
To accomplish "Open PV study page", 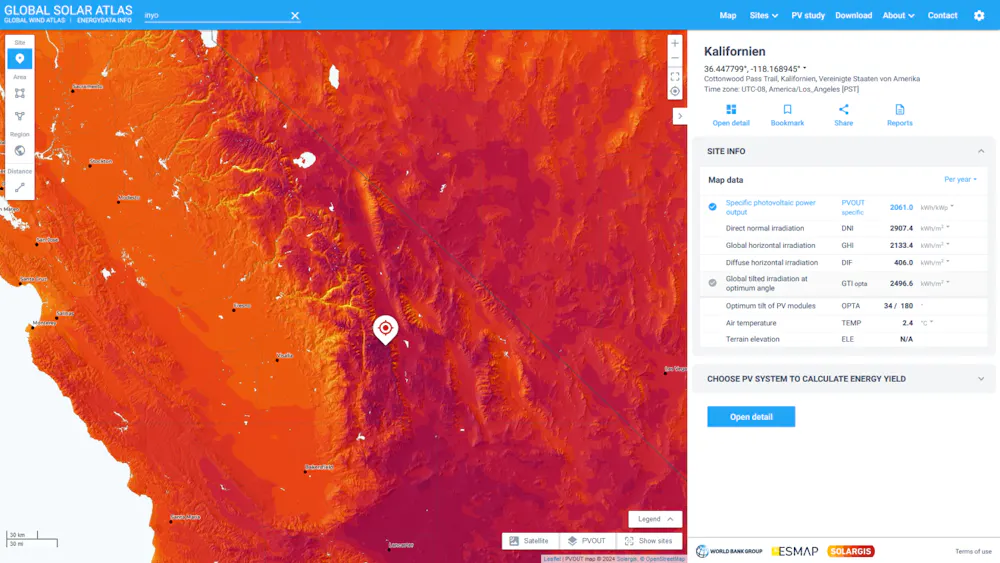I will [808, 15].
